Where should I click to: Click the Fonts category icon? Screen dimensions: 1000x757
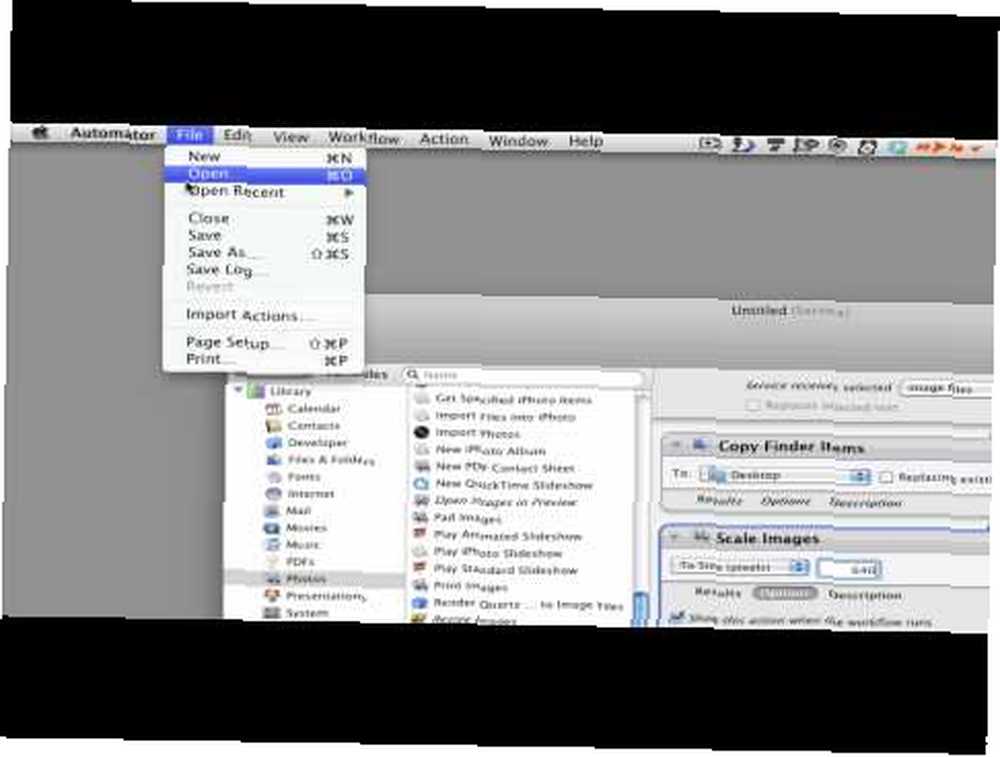(273, 476)
